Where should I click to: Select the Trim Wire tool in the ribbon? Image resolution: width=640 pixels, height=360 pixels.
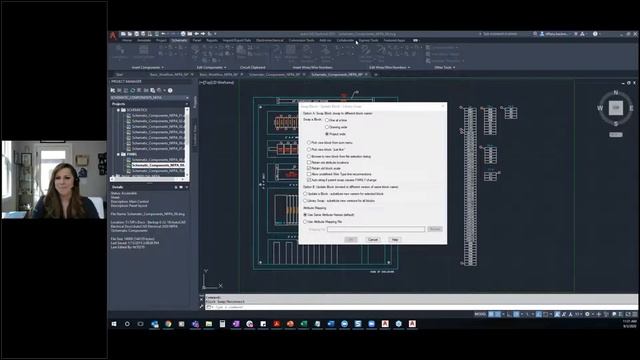381,53
